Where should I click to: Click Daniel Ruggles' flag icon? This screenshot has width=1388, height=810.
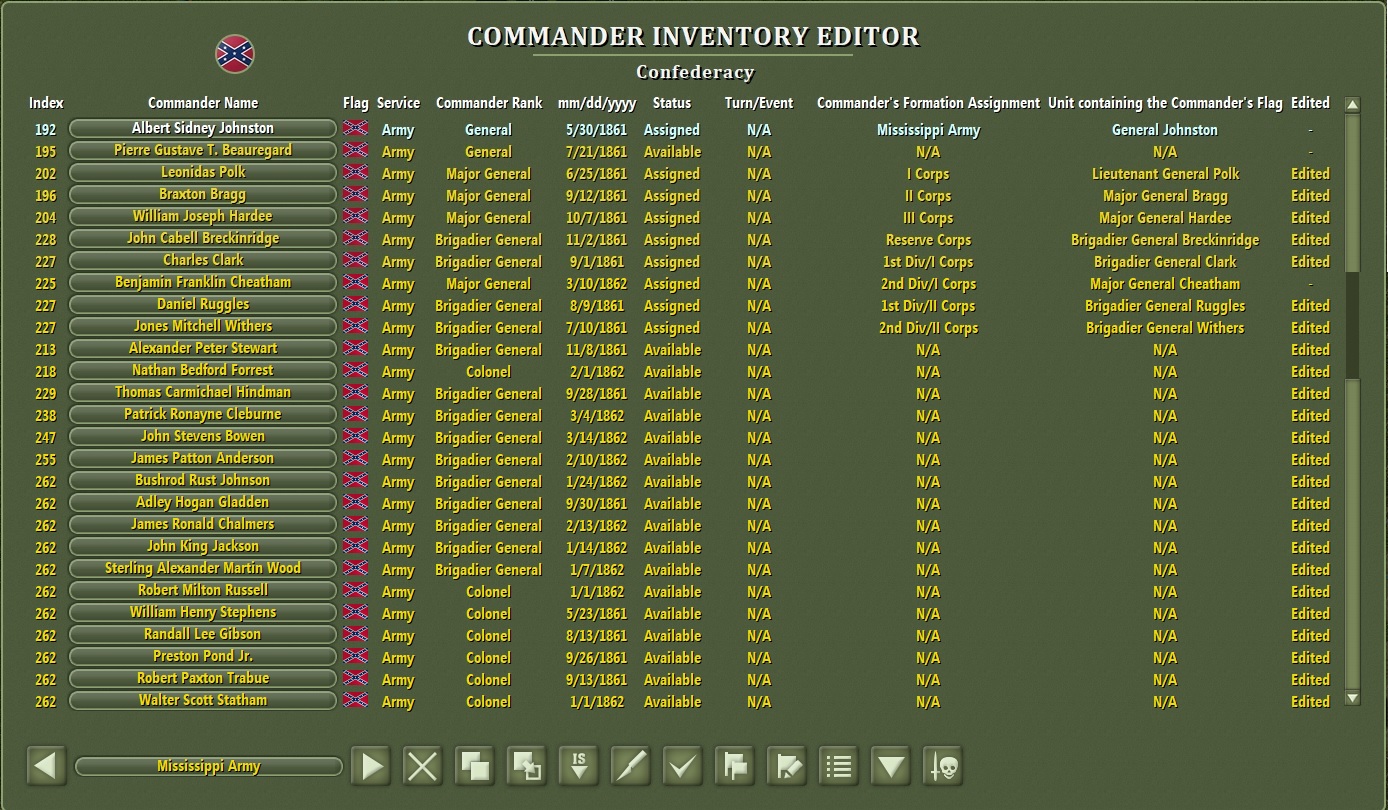[x=355, y=304]
